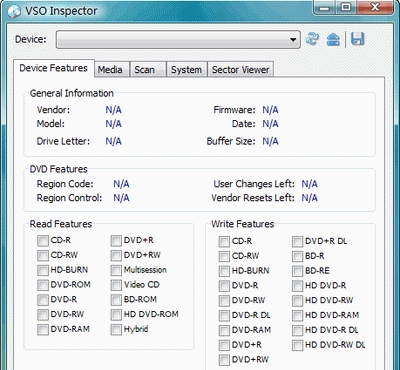Image resolution: width=400 pixels, height=370 pixels.
Task: Click the Vendor N/A value
Action: pyautogui.click(x=113, y=110)
